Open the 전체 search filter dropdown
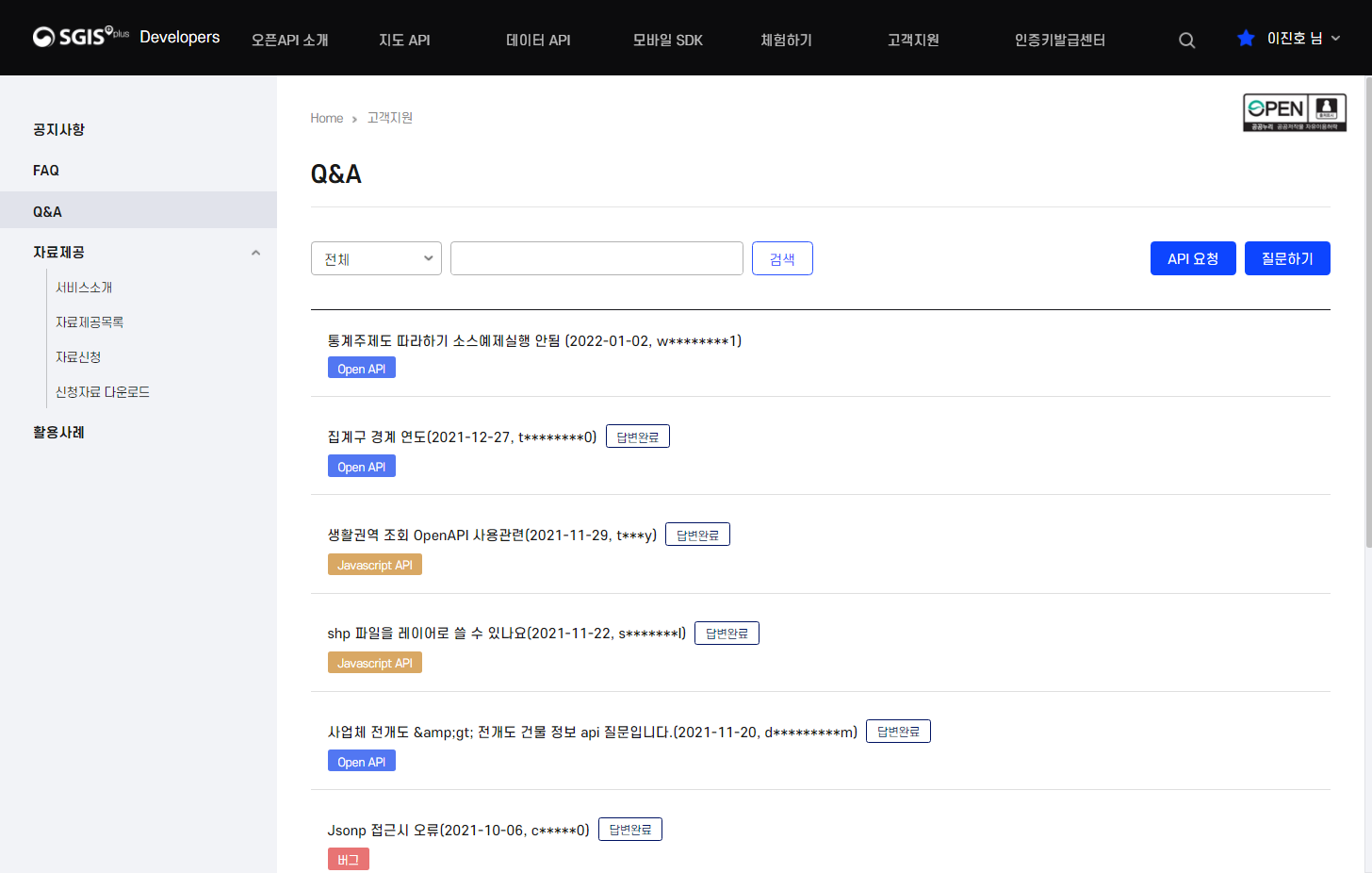 (x=375, y=257)
